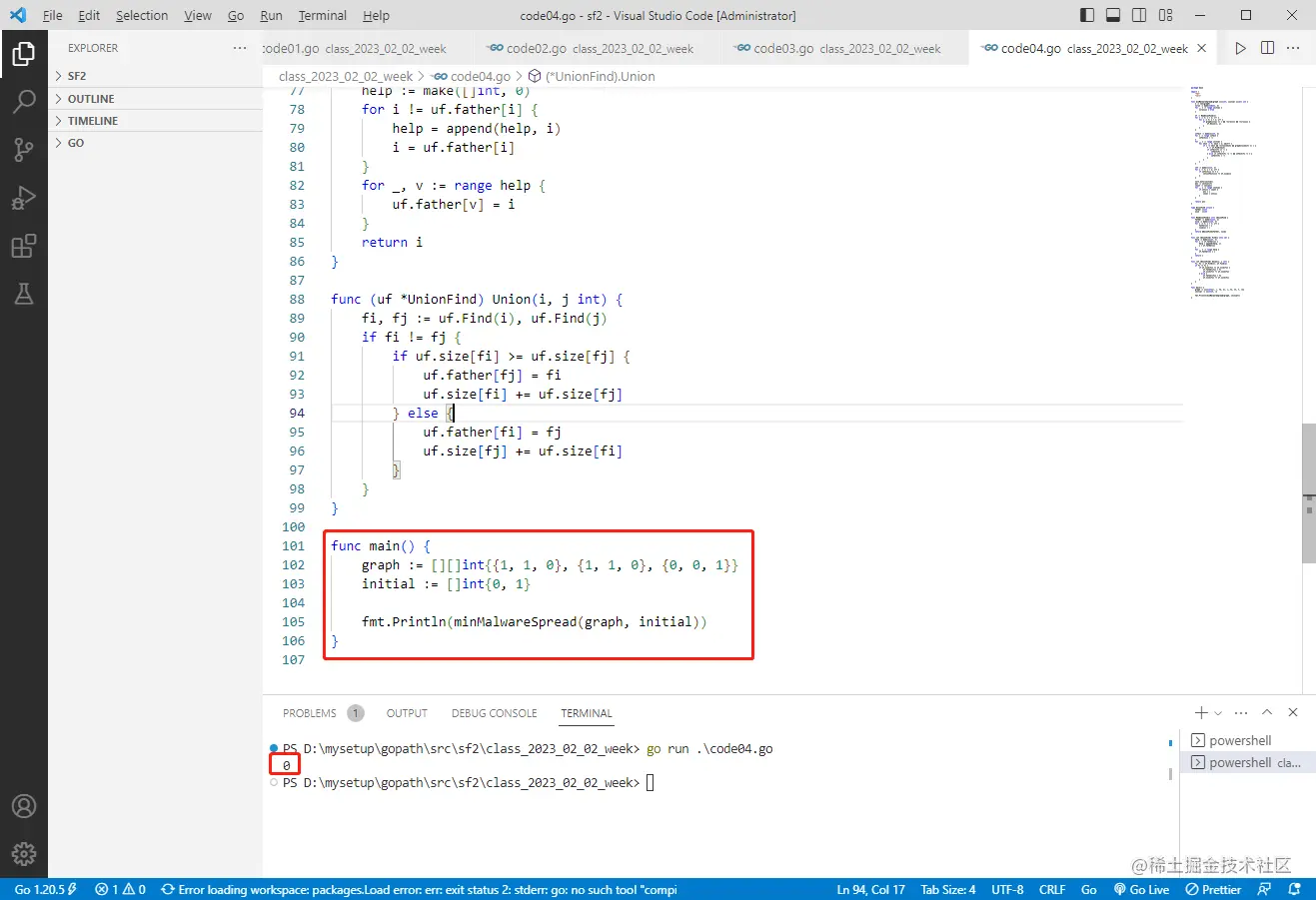Open the Search view in activity bar
Viewport: 1316px width, 900px height.
(24, 101)
